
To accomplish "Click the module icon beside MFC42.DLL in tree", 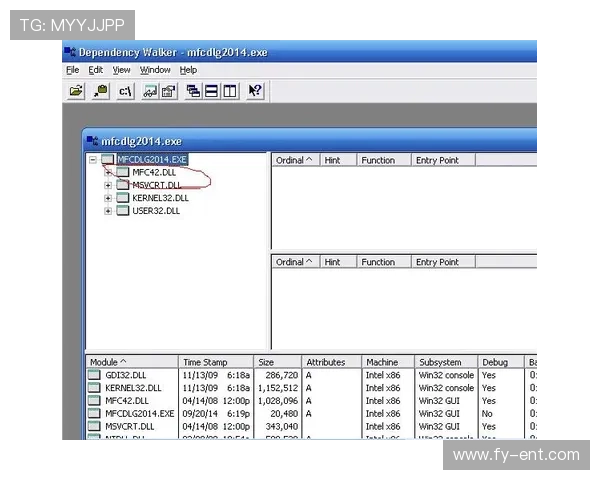I will [122, 172].
